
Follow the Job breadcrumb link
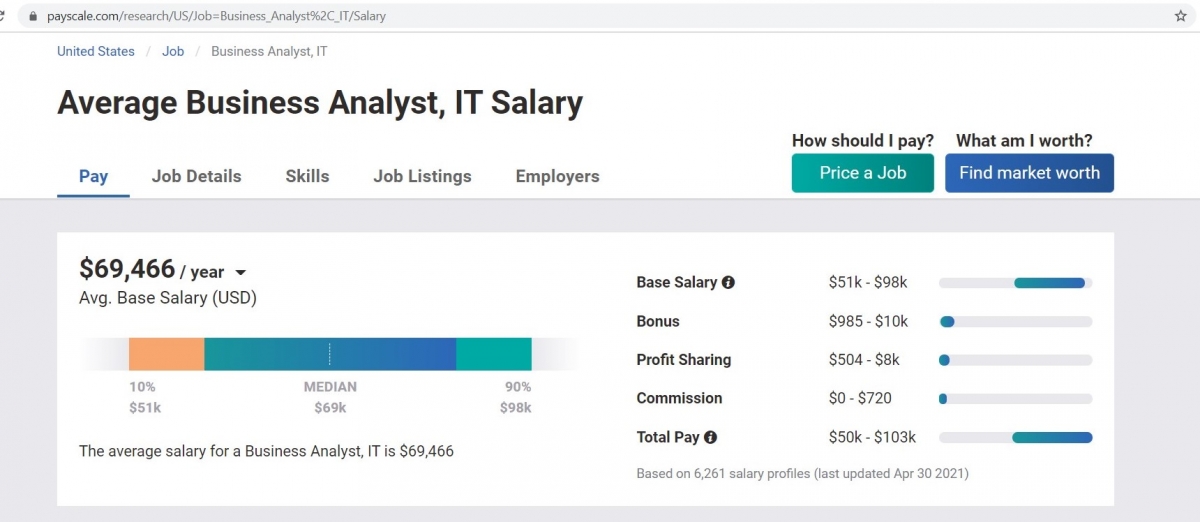(x=173, y=51)
